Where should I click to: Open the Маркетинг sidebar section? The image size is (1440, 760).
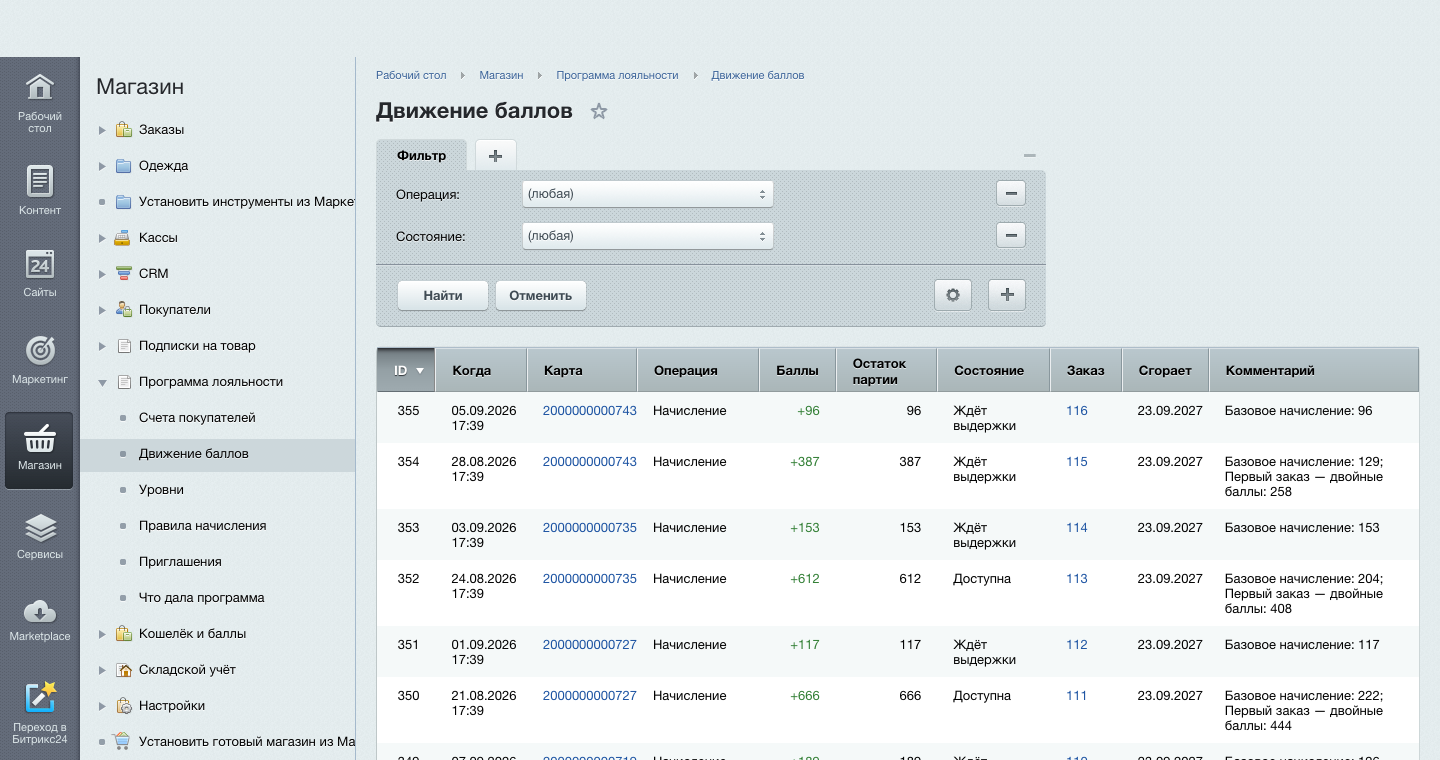[39, 360]
